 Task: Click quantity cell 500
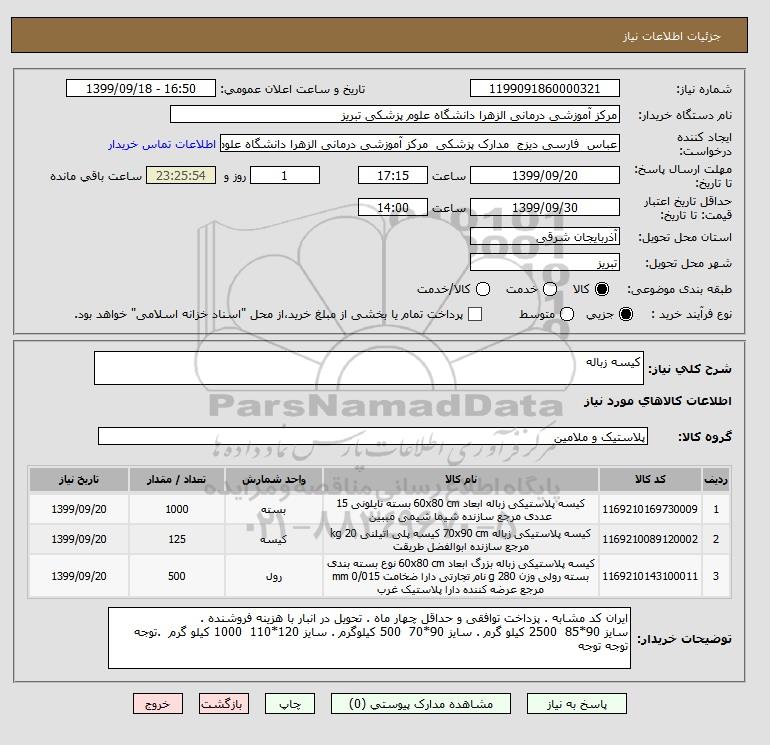(177, 576)
